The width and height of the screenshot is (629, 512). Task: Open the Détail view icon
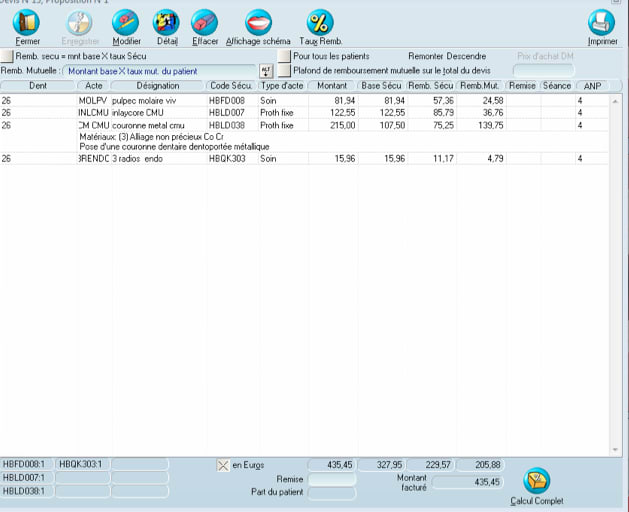(166, 22)
